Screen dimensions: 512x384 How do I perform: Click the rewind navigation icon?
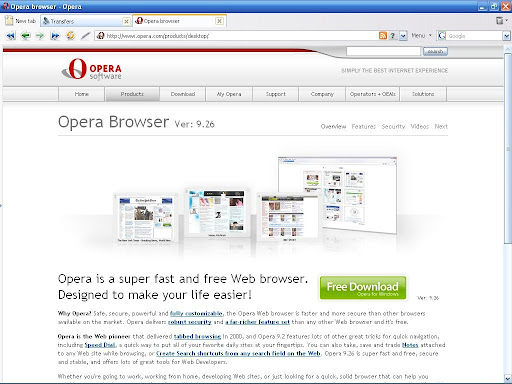(11, 36)
